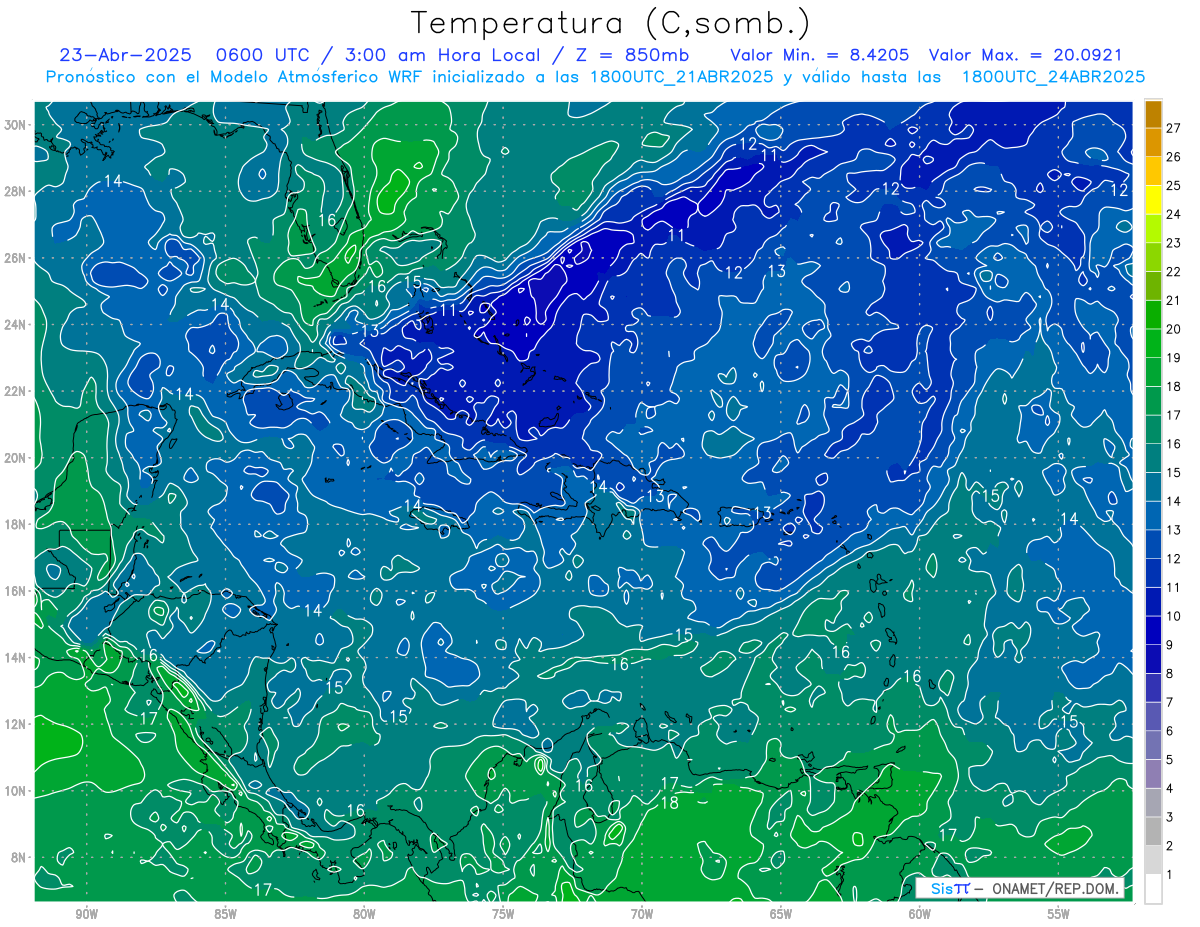Pick the gray segment above the color scale's 3 label
Image resolution: width=1200 pixels, height=927 pixels.
pyautogui.click(x=1153, y=803)
